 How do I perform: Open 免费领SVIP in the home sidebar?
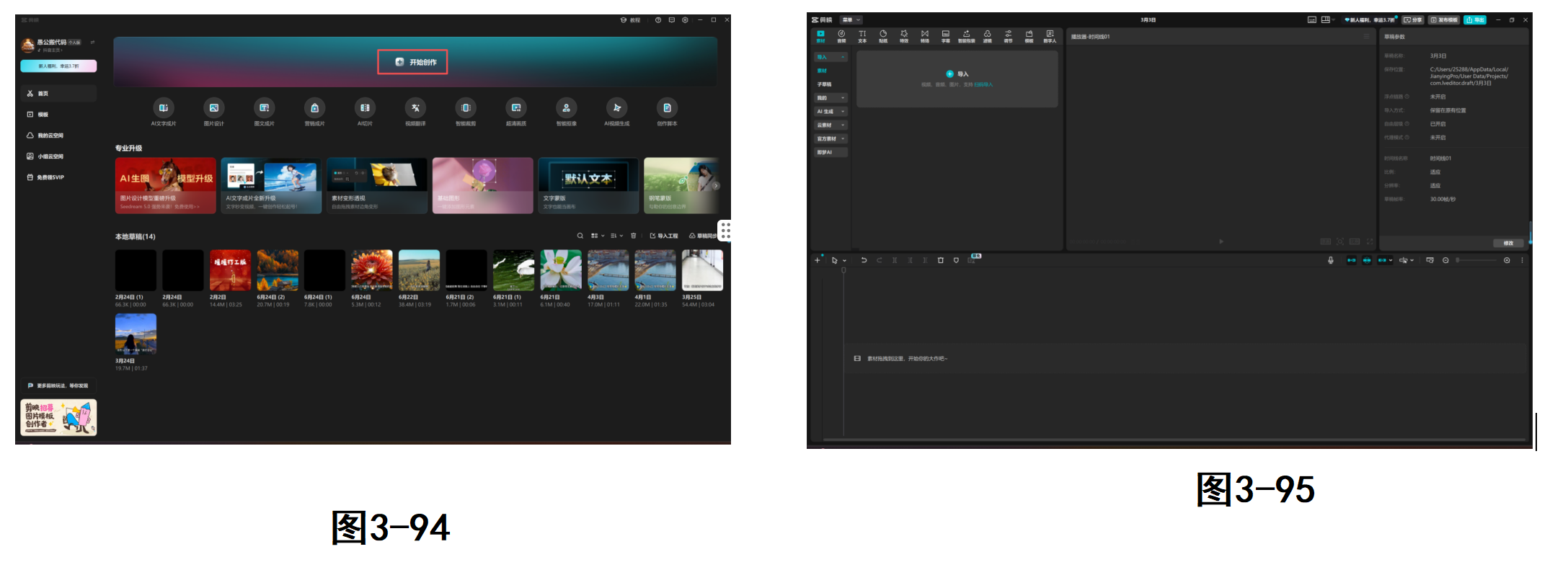(x=58, y=177)
